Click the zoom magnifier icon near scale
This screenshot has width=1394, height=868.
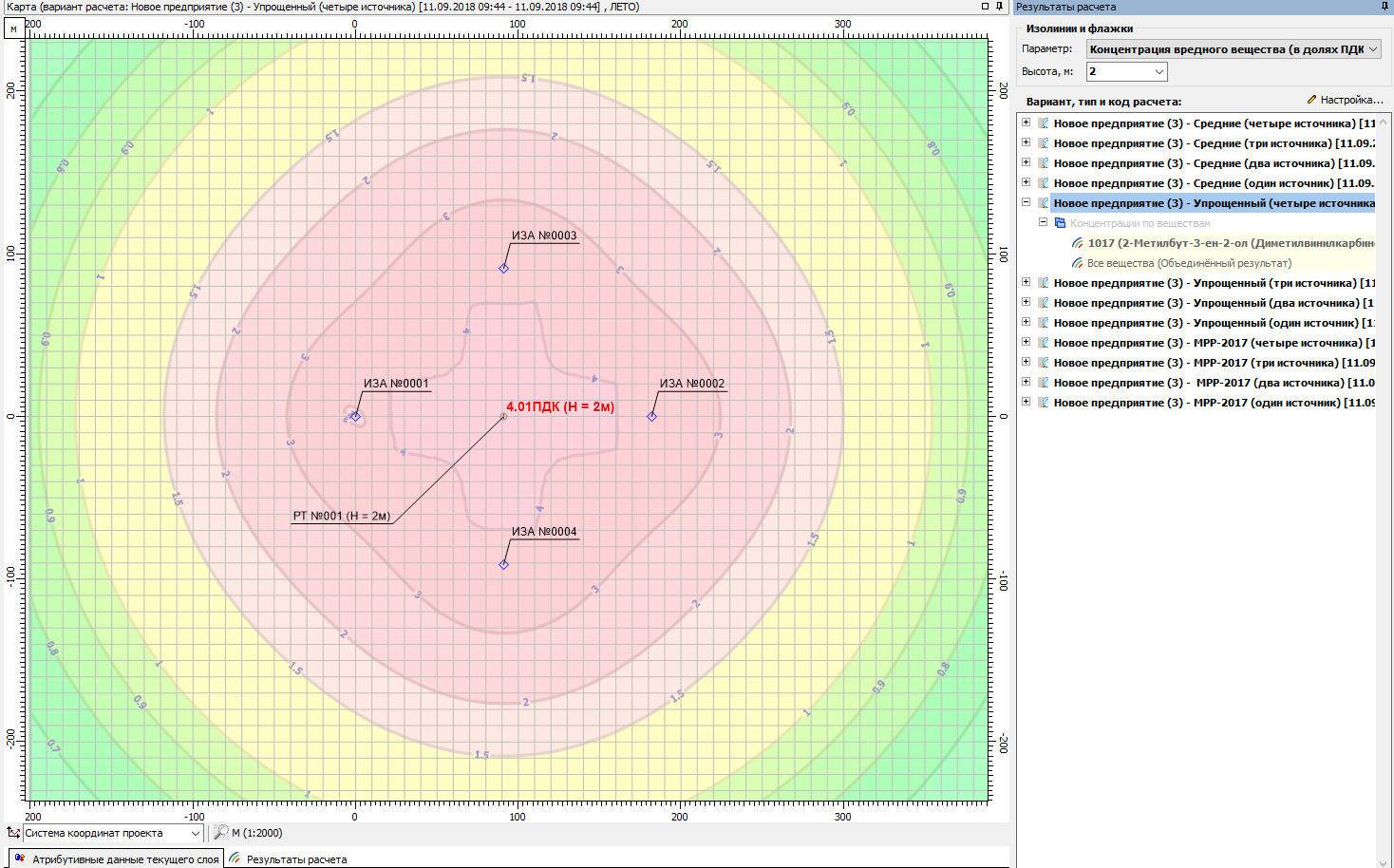coord(220,833)
